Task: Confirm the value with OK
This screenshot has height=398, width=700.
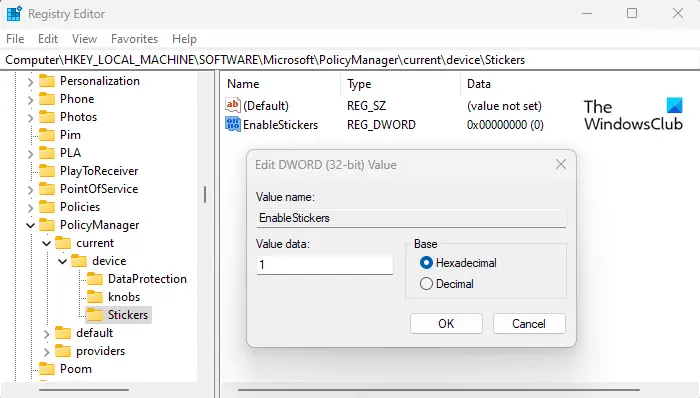Action: pos(446,323)
